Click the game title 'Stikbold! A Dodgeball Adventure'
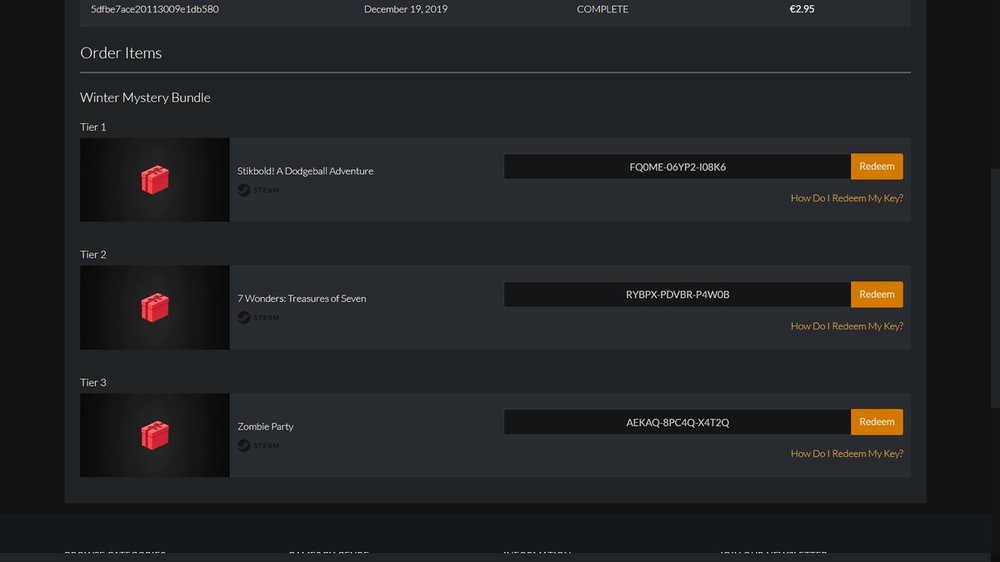This screenshot has height=562, width=1000. pos(305,171)
